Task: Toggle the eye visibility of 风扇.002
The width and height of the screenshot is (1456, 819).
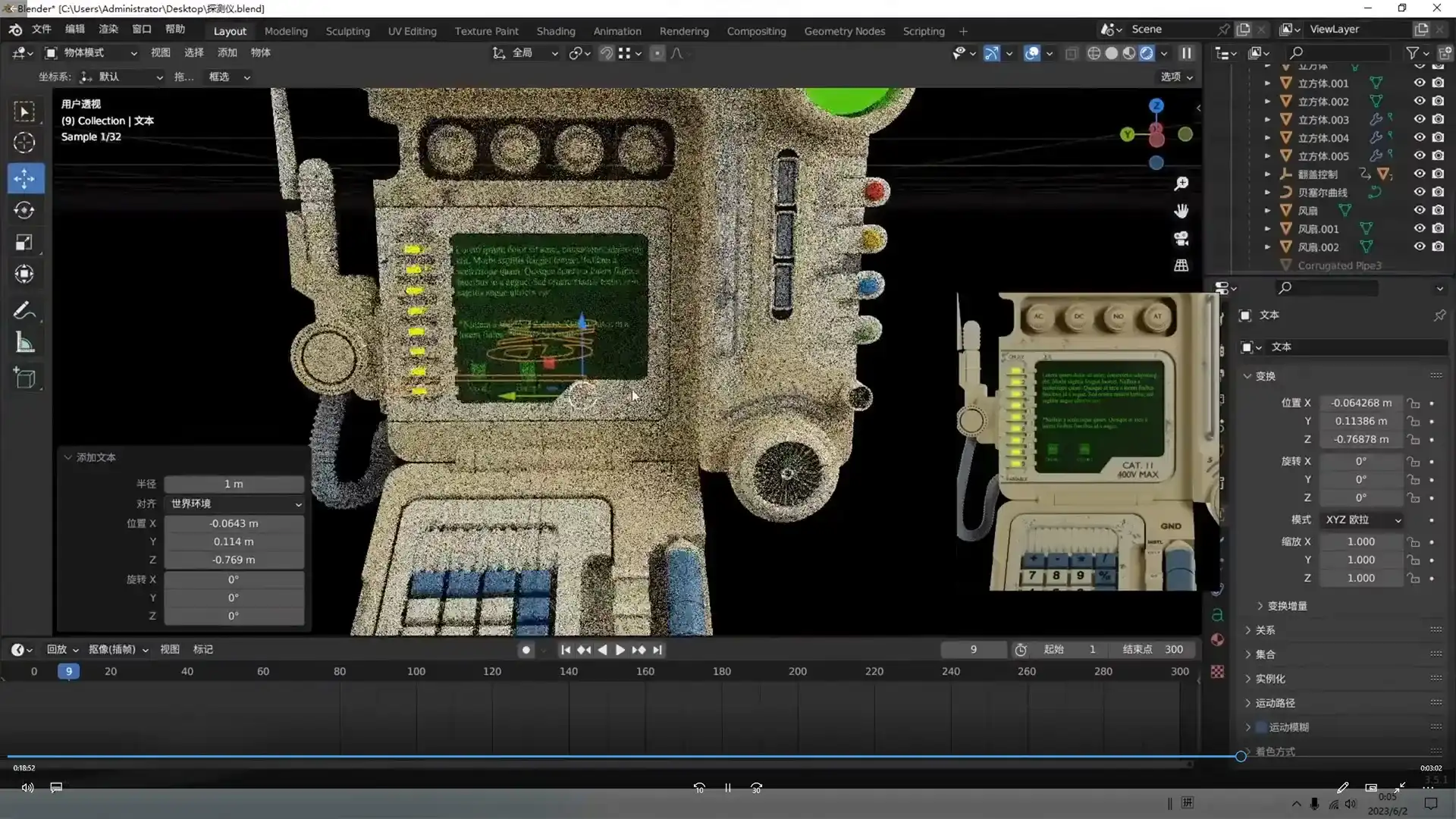Action: (1419, 246)
